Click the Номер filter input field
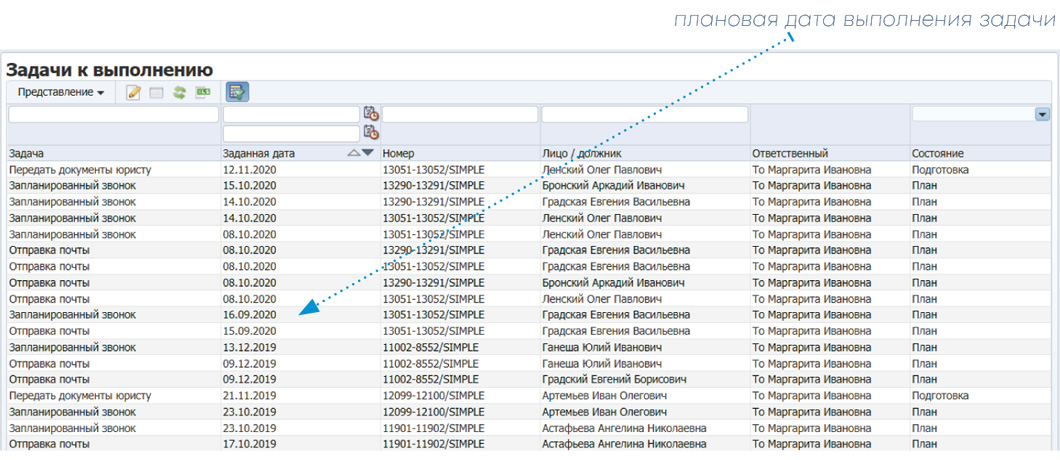Image resolution: width=1060 pixels, height=460 pixels. (460, 115)
